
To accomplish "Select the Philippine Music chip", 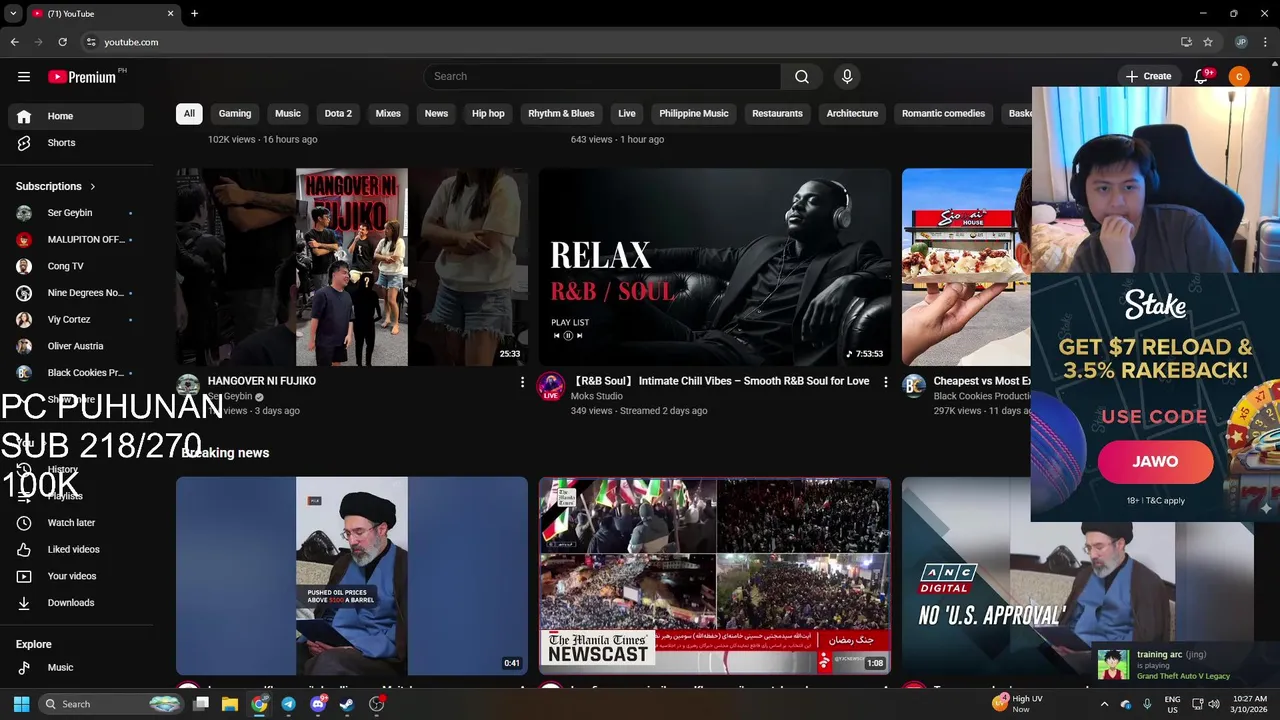I will 694,113.
